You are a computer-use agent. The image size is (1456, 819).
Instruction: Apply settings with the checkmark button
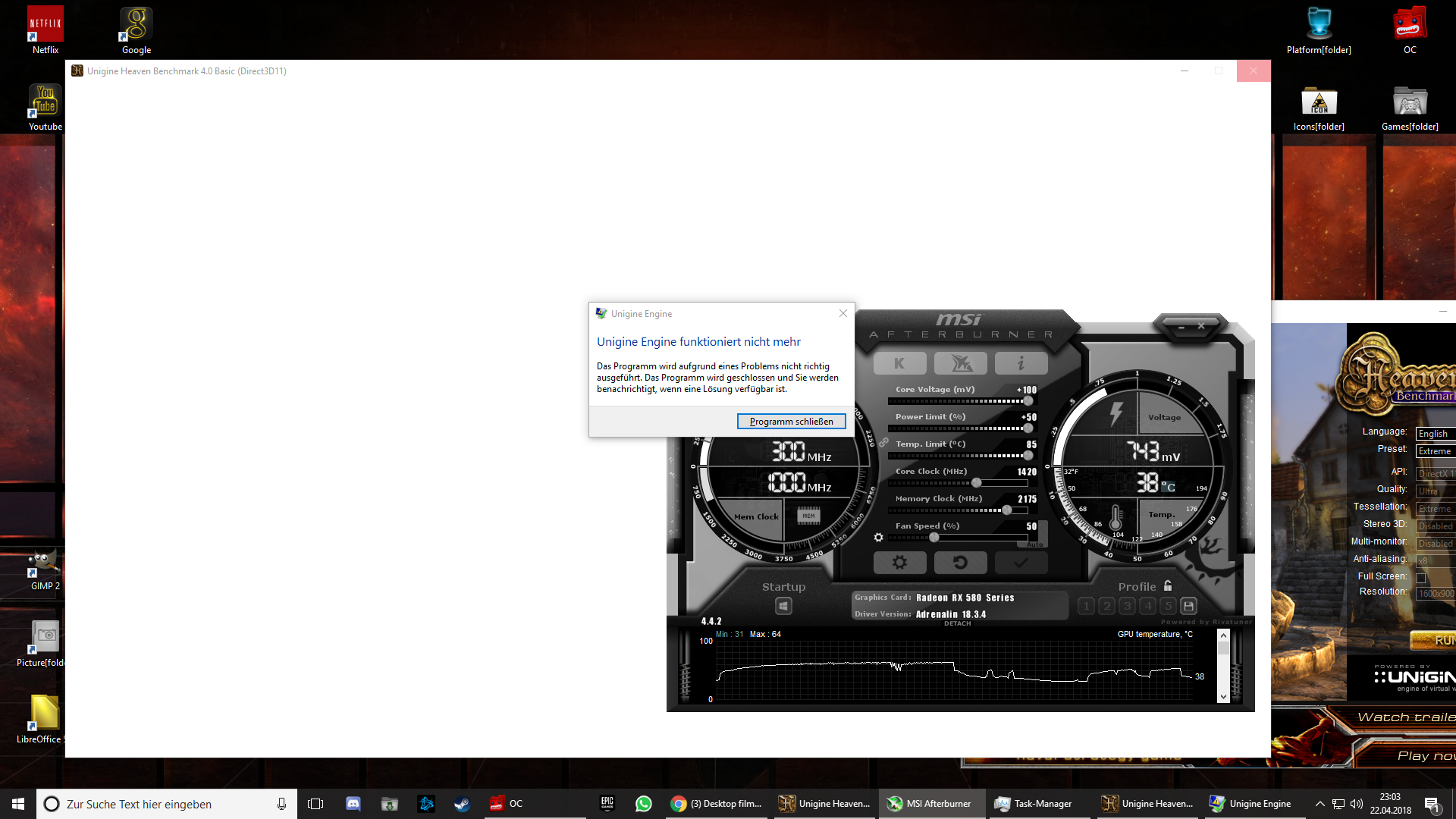click(x=1021, y=563)
